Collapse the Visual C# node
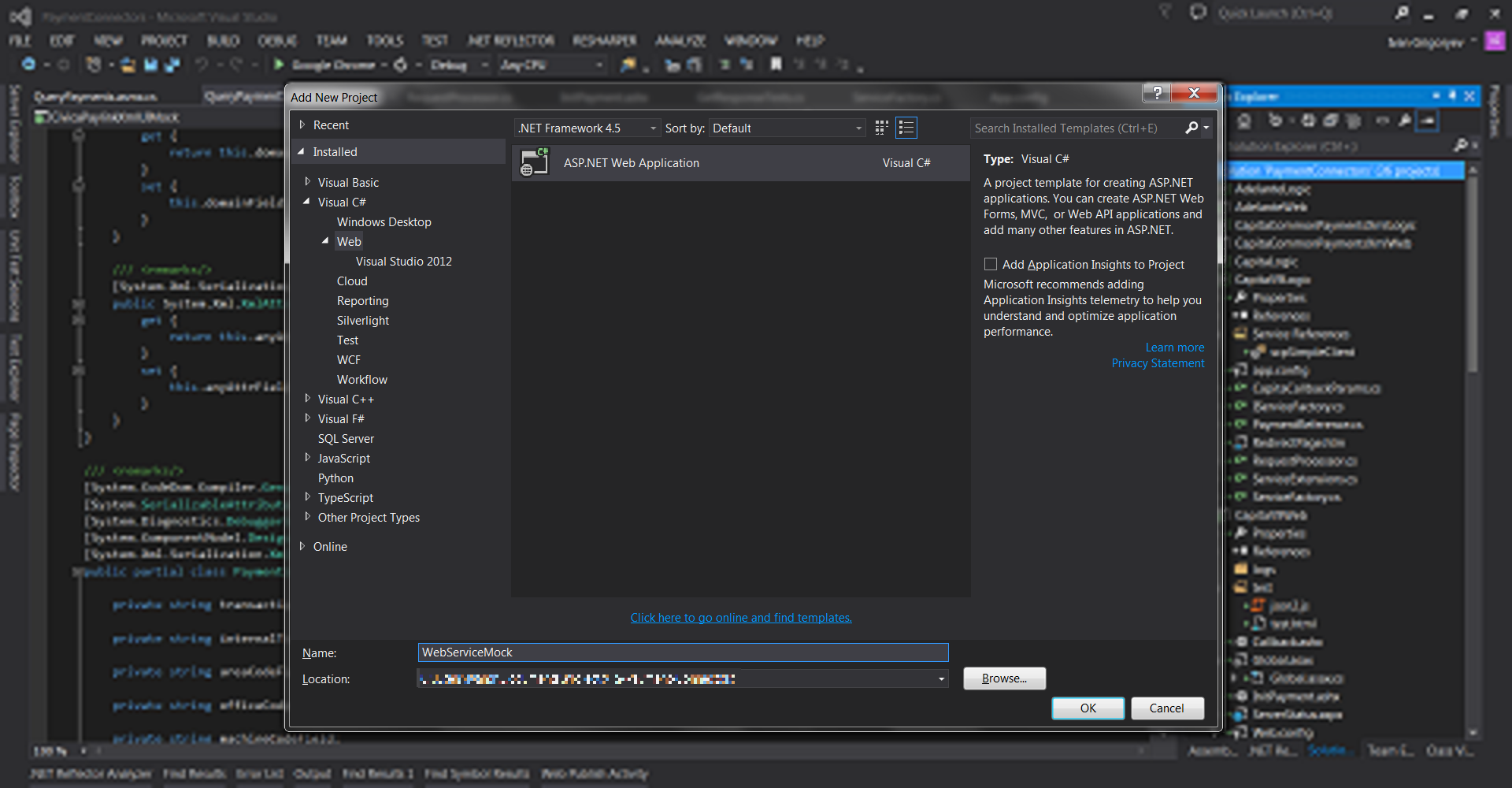1512x788 pixels. pyautogui.click(x=307, y=202)
